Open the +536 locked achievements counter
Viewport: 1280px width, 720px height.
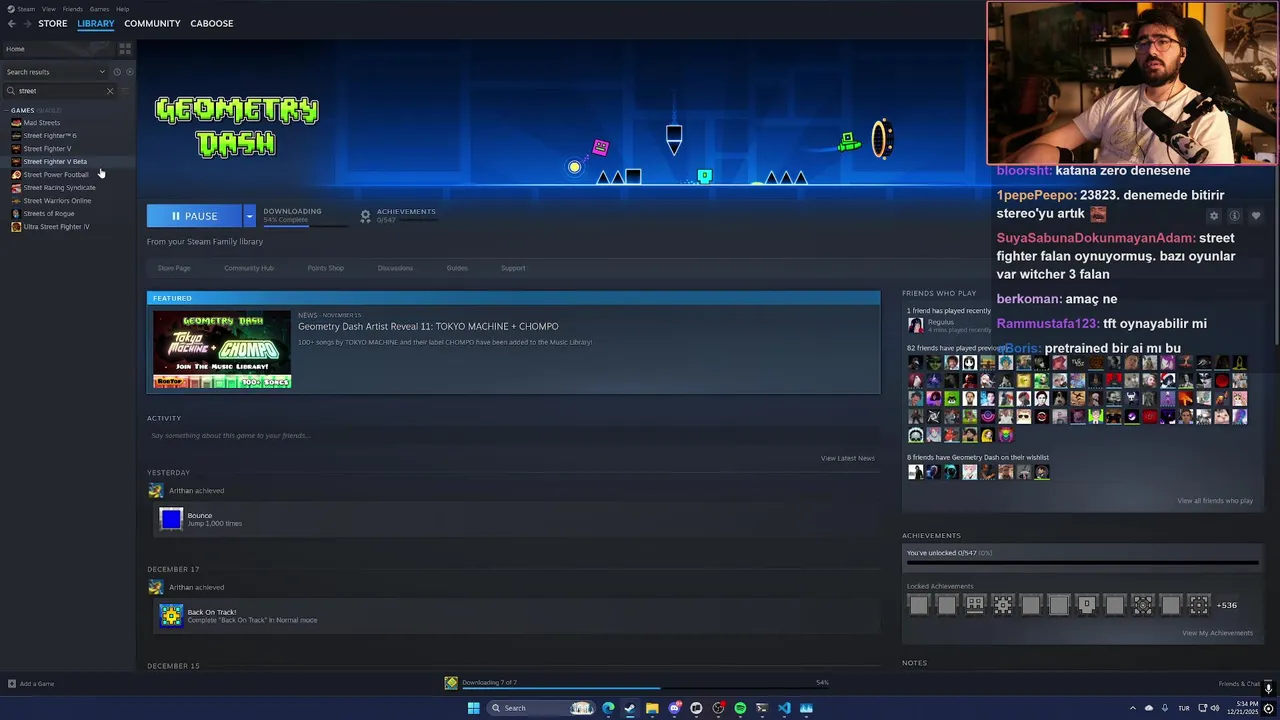1226,605
